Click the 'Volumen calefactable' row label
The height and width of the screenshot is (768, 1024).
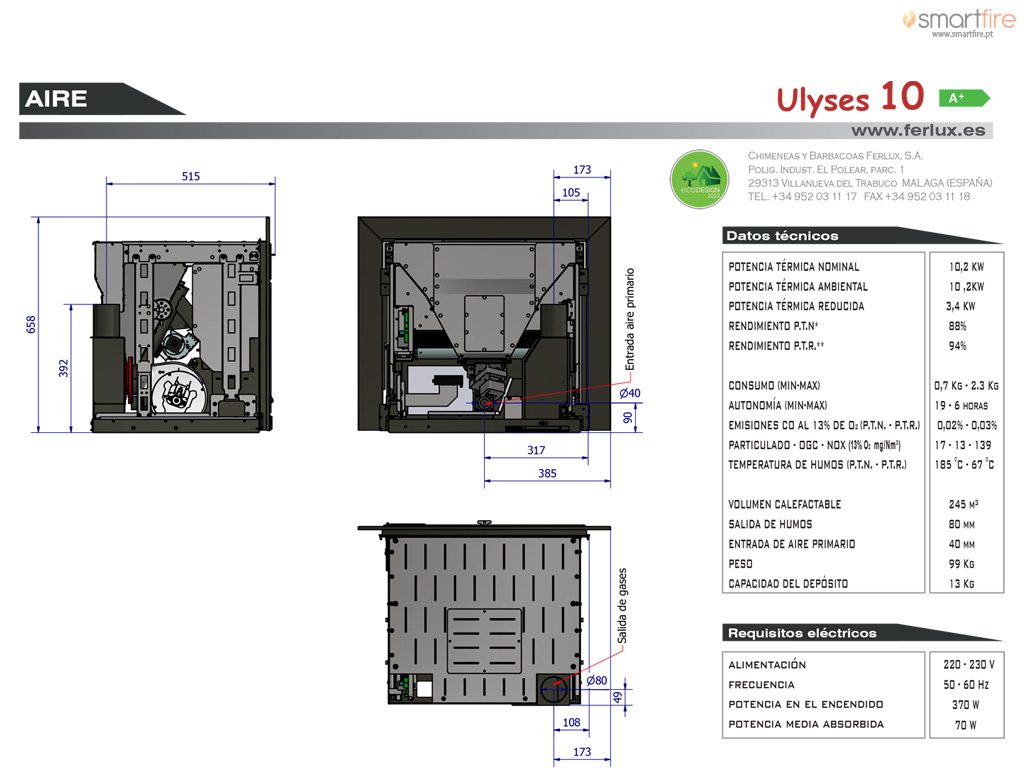click(x=784, y=504)
